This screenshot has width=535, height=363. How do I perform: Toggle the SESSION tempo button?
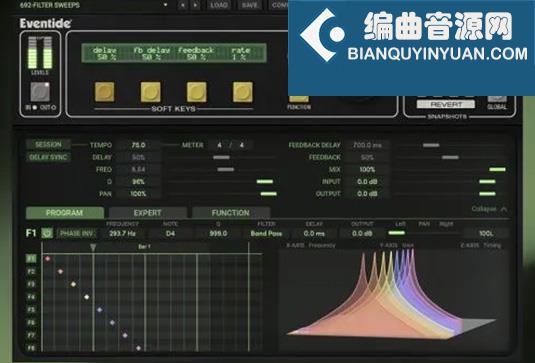click(x=48, y=144)
